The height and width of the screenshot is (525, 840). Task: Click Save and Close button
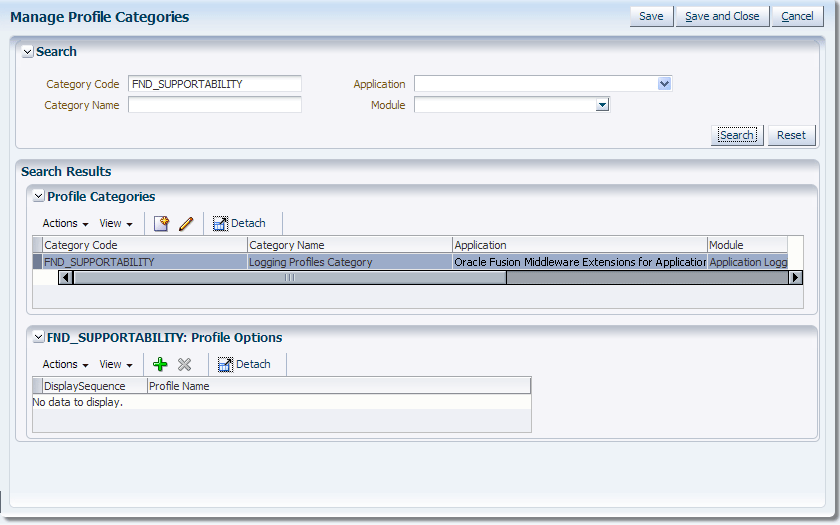(722, 17)
